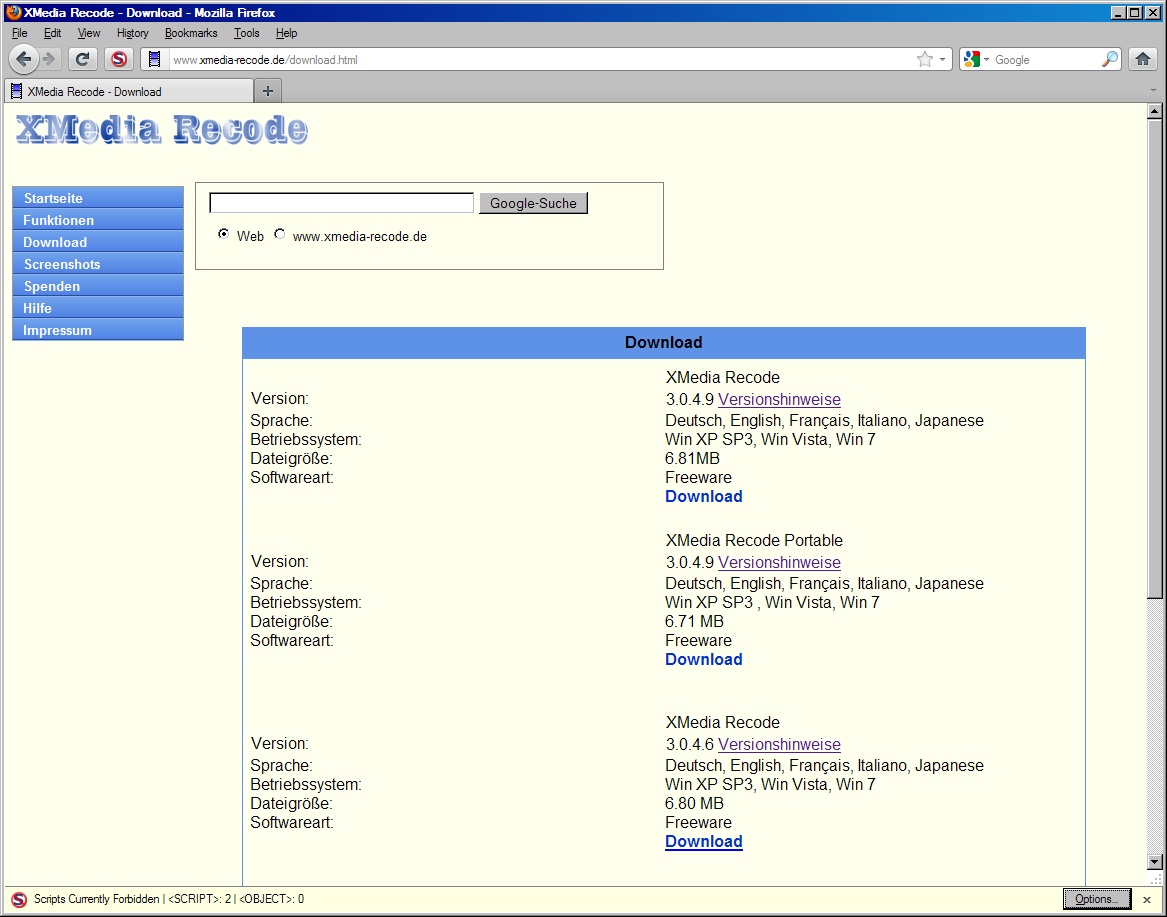The width and height of the screenshot is (1167, 917).
Task: Click the vertical scrollbar thumb
Action: [x=1154, y=359]
